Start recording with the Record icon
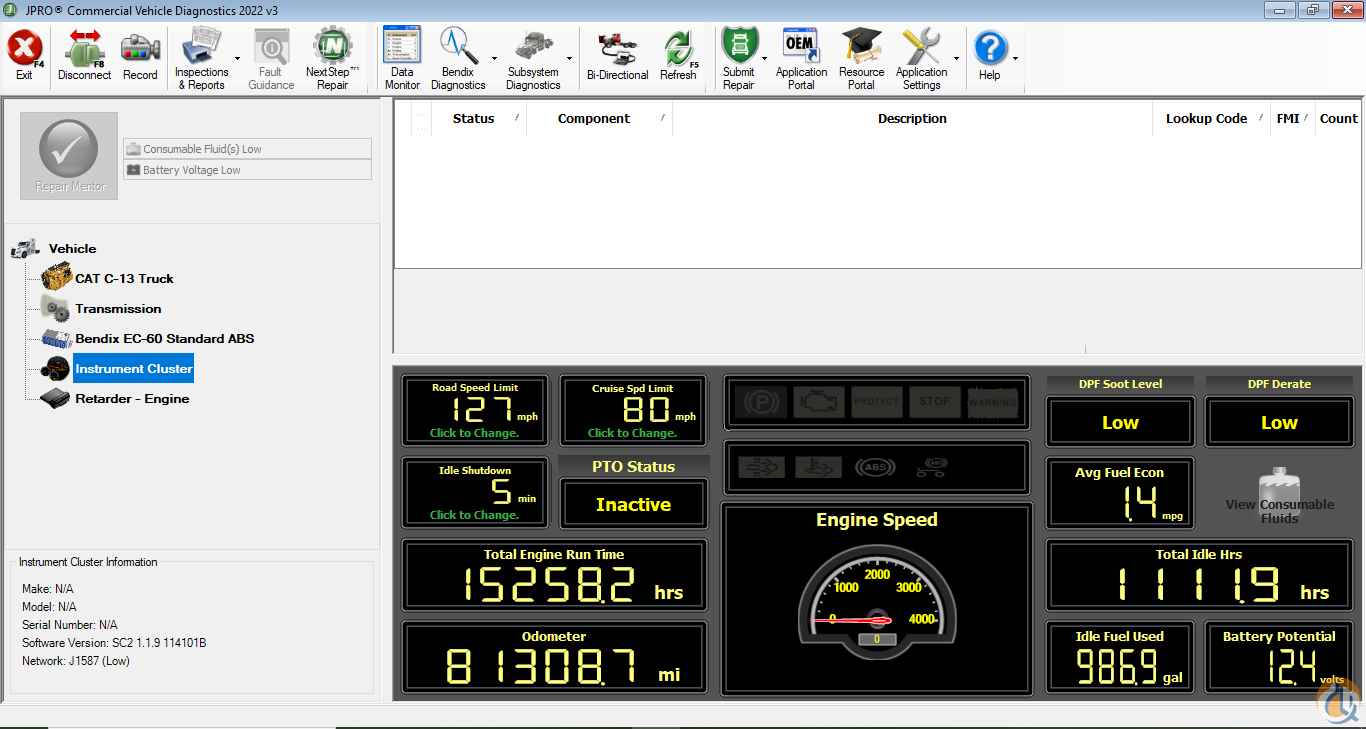The width and height of the screenshot is (1366, 729). click(x=140, y=56)
